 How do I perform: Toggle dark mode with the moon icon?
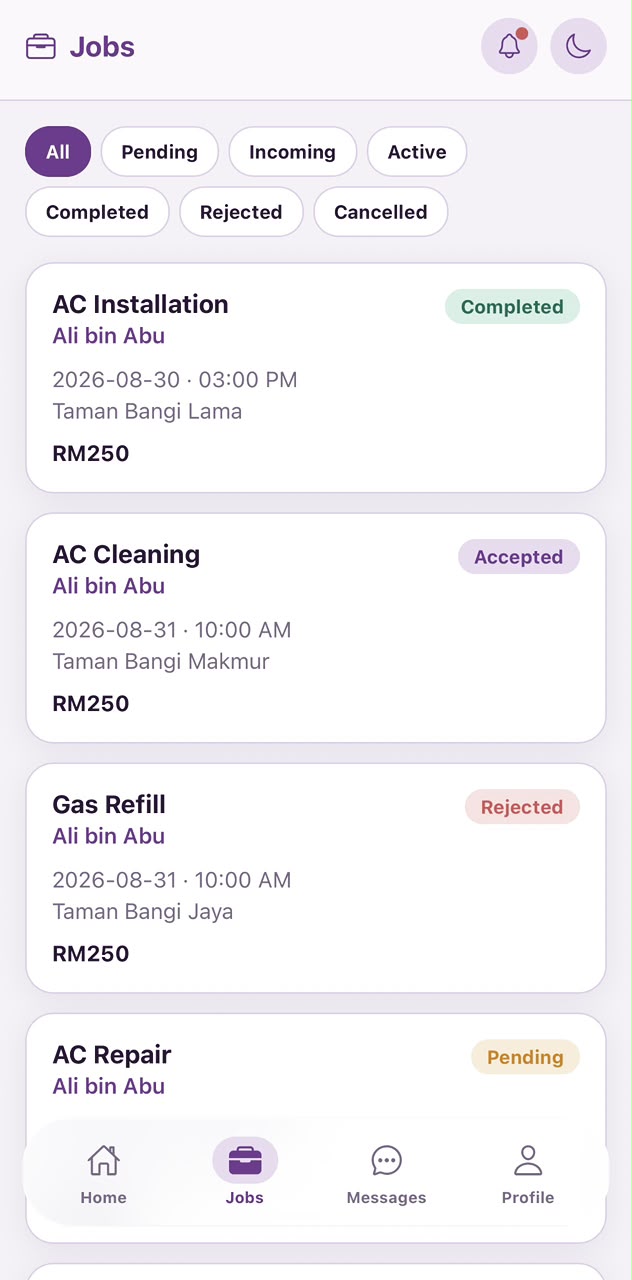click(x=578, y=46)
